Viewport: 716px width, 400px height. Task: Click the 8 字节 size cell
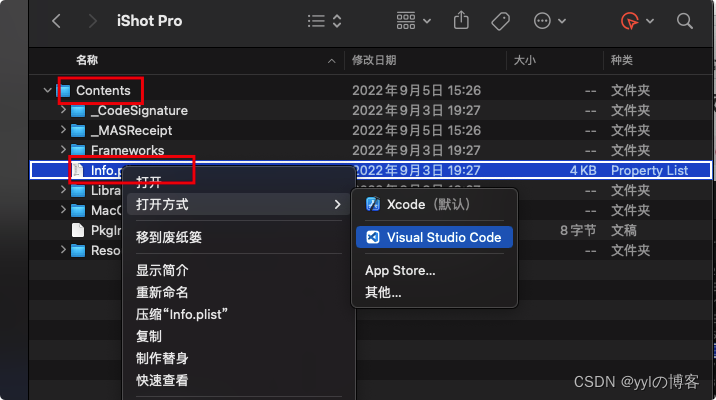(x=578, y=230)
